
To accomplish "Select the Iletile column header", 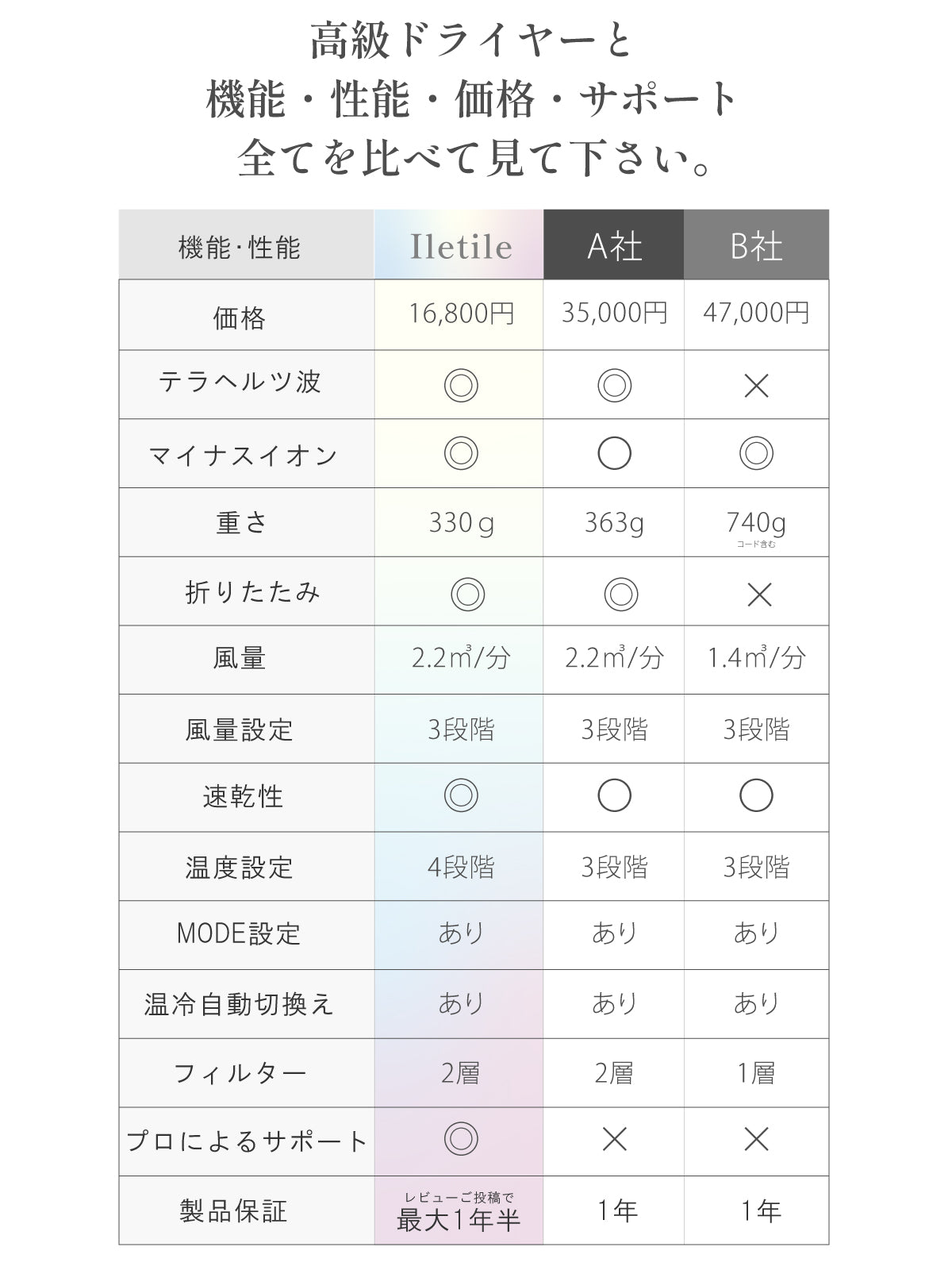I will [460, 246].
